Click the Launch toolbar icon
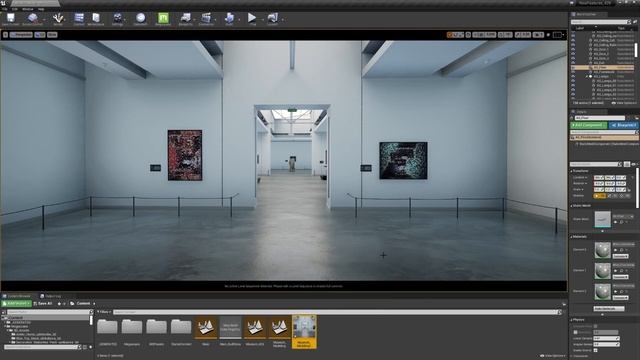The height and width of the screenshot is (360, 640). point(272,18)
